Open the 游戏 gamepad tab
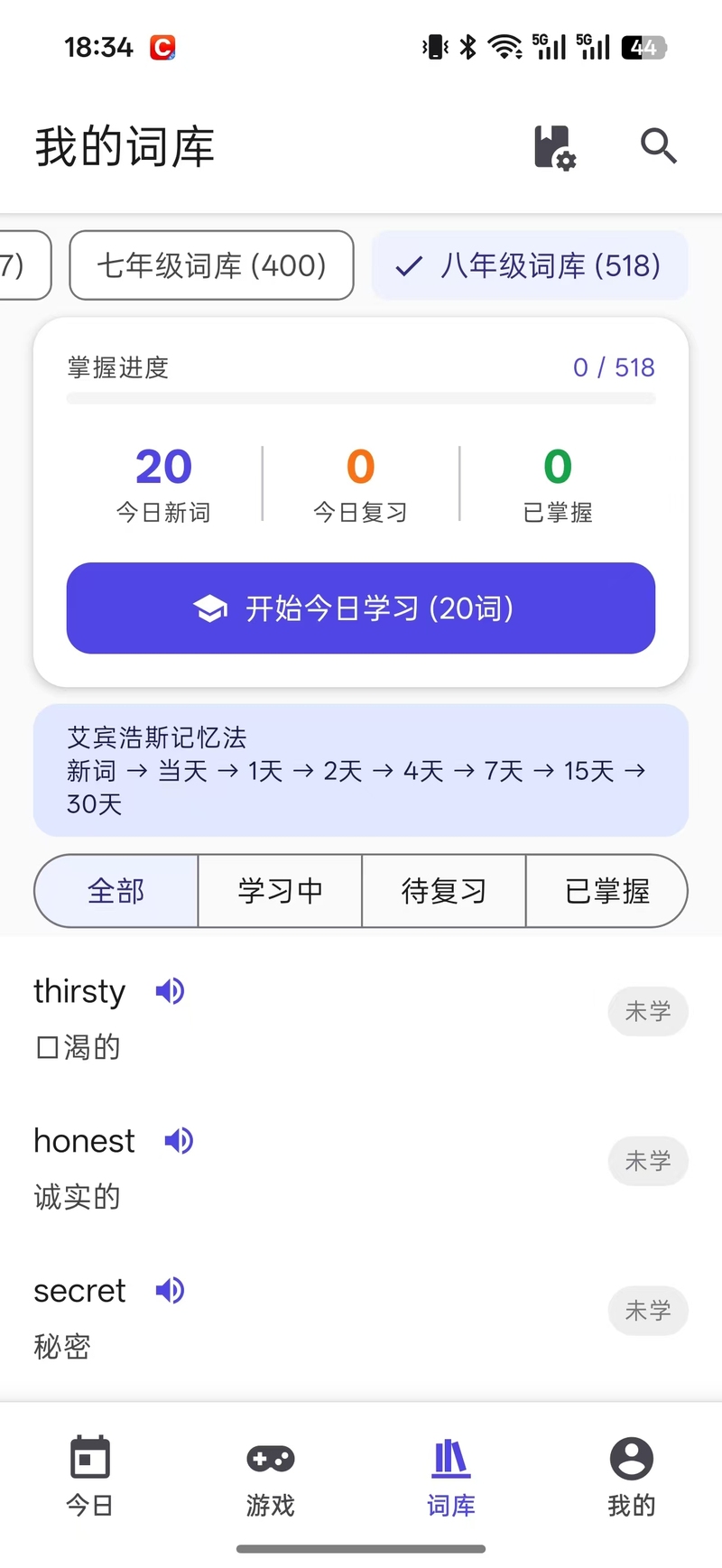The height and width of the screenshot is (1568, 722). point(271,1471)
